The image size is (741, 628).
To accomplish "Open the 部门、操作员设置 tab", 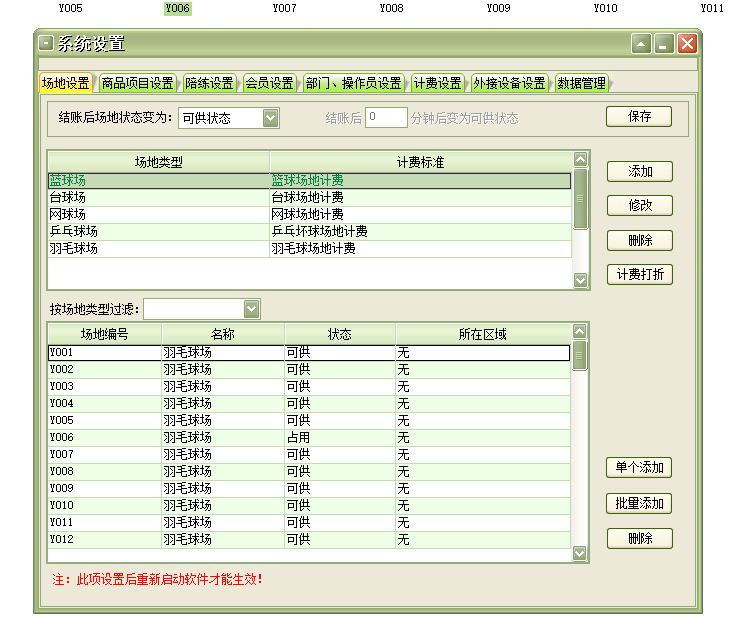I will tap(353, 83).
